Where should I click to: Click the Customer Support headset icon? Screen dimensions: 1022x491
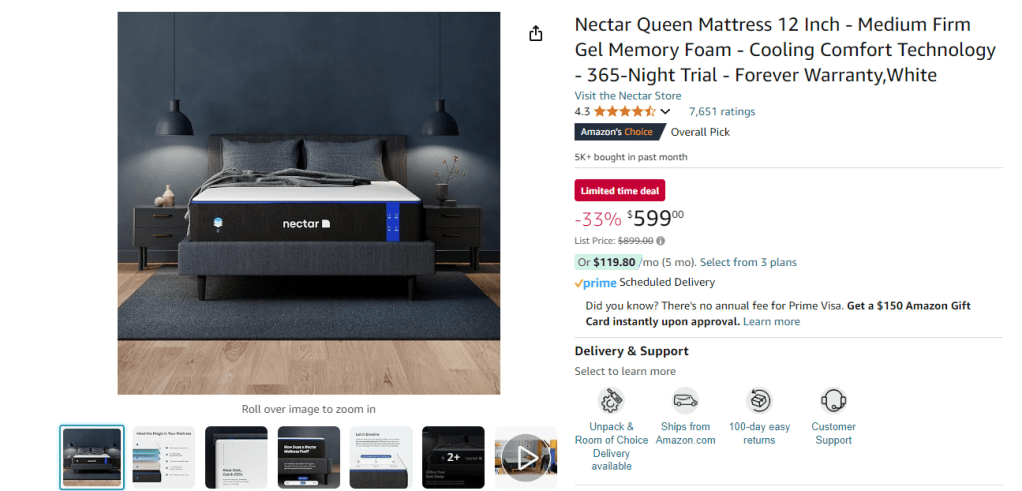[x=833, y=400]
